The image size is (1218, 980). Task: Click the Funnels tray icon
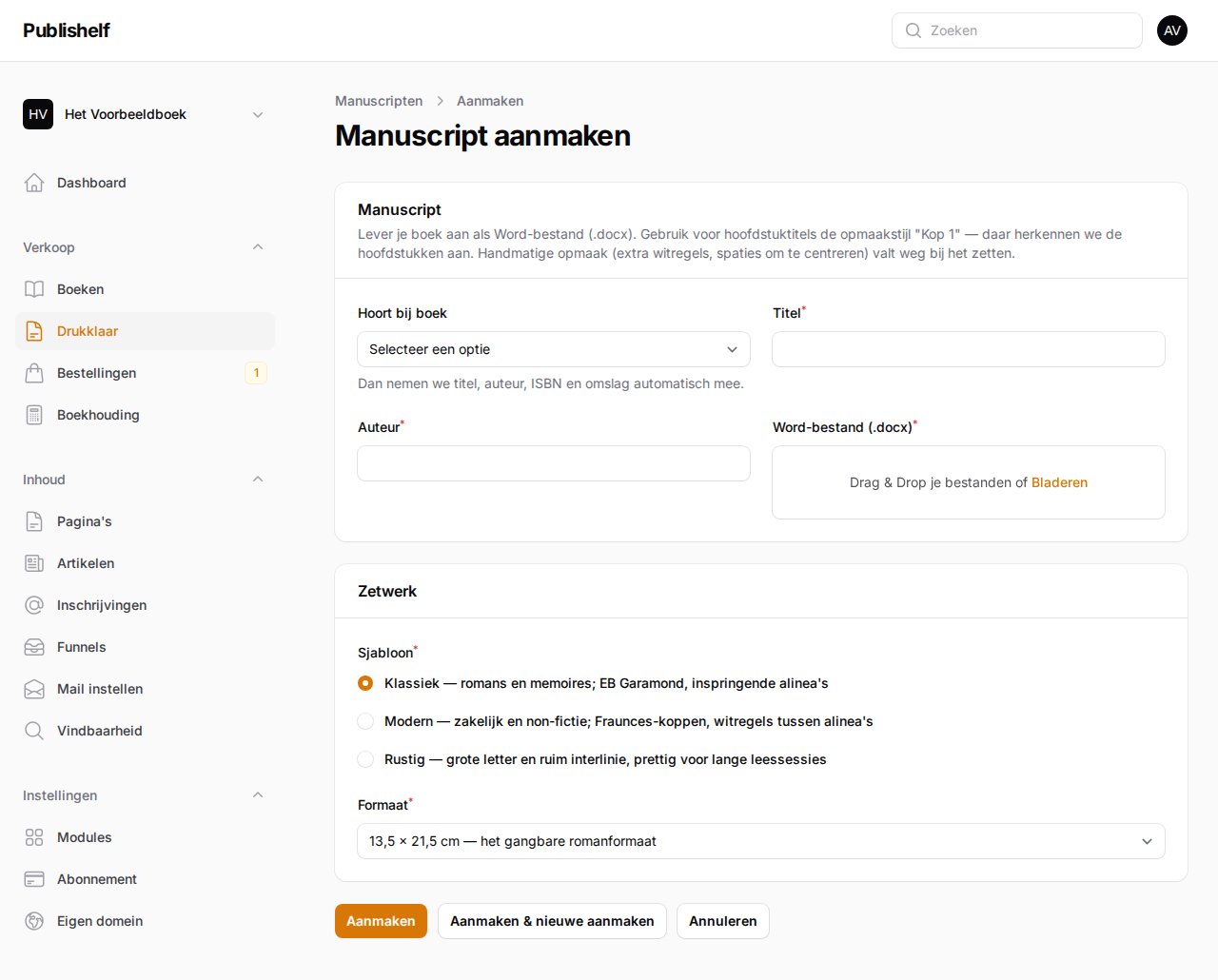[34, 647]
